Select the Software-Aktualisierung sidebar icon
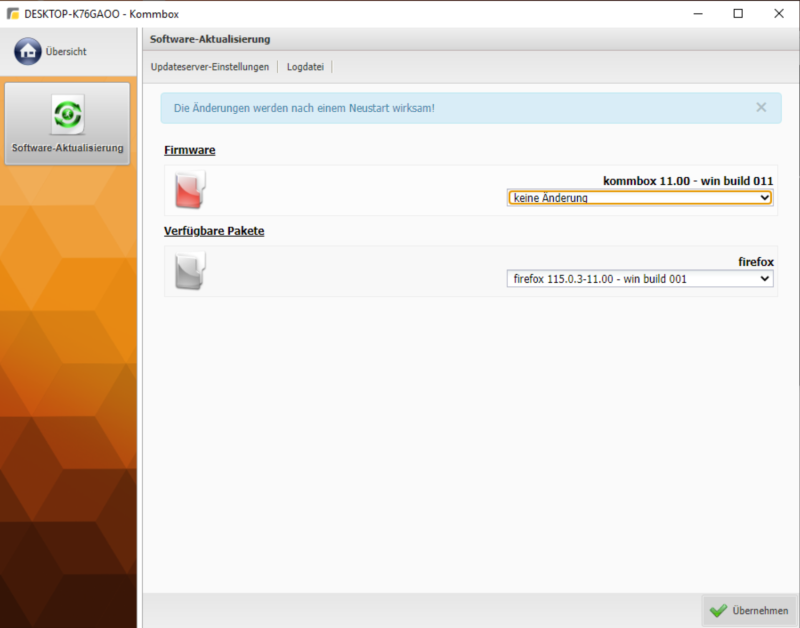The width and height of the screenshot is (800, 628). [67, 123]
